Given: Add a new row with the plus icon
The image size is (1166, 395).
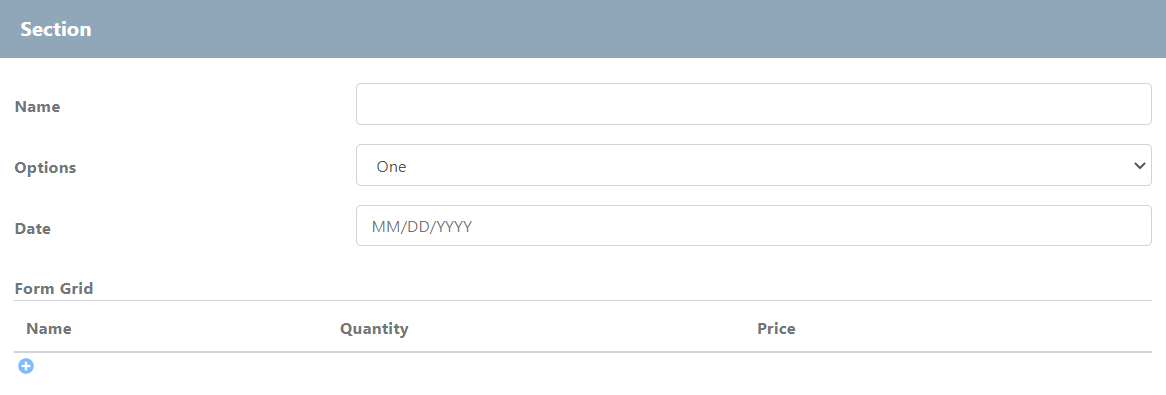Looking at the screenshot, I should click(x=26, y=366).
